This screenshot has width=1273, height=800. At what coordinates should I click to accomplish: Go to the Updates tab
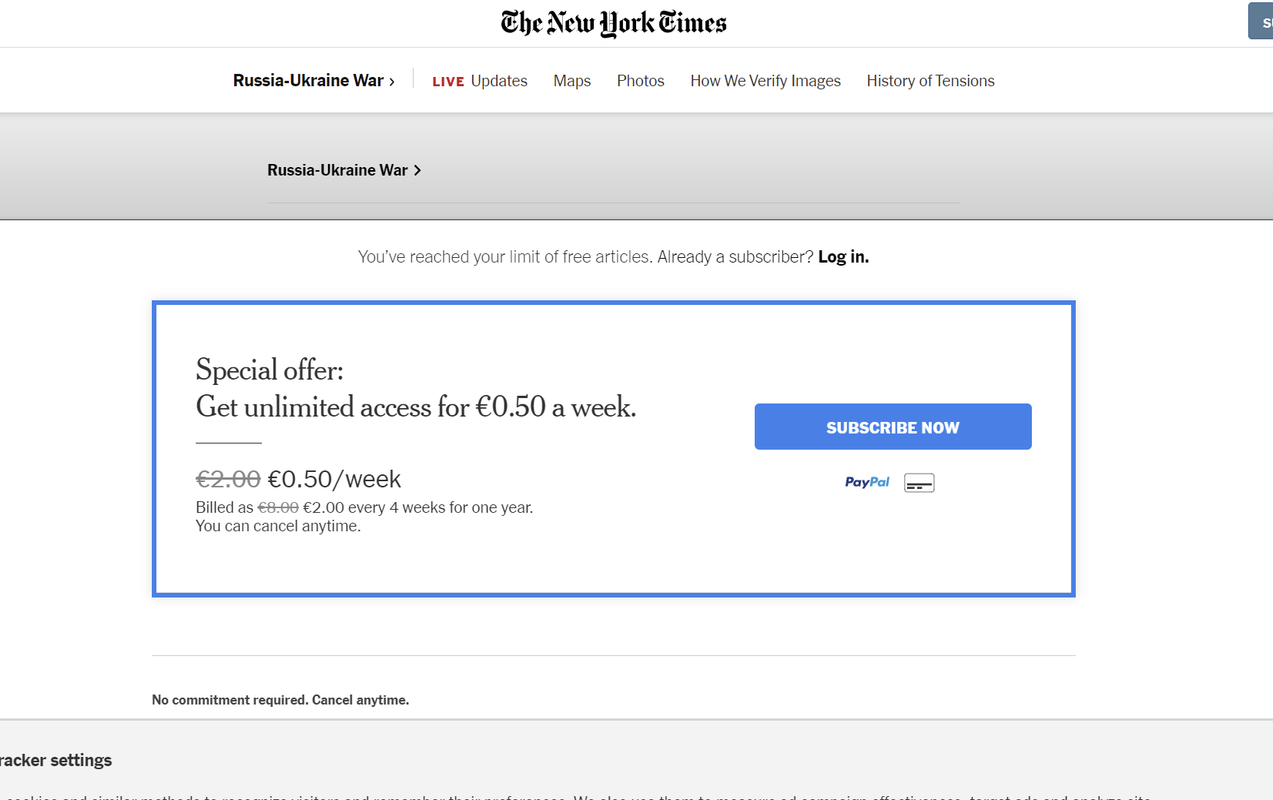[499, 81]
